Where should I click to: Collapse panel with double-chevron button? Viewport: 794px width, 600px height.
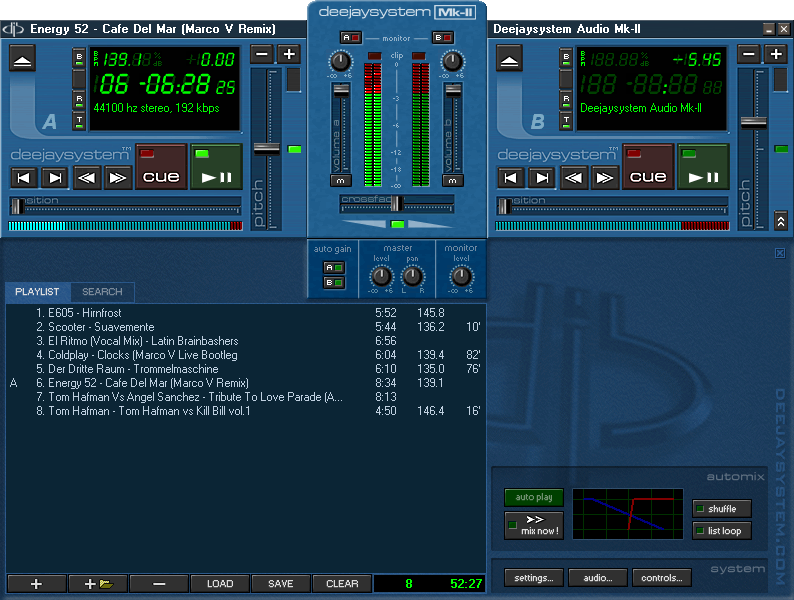coord(780,220)
